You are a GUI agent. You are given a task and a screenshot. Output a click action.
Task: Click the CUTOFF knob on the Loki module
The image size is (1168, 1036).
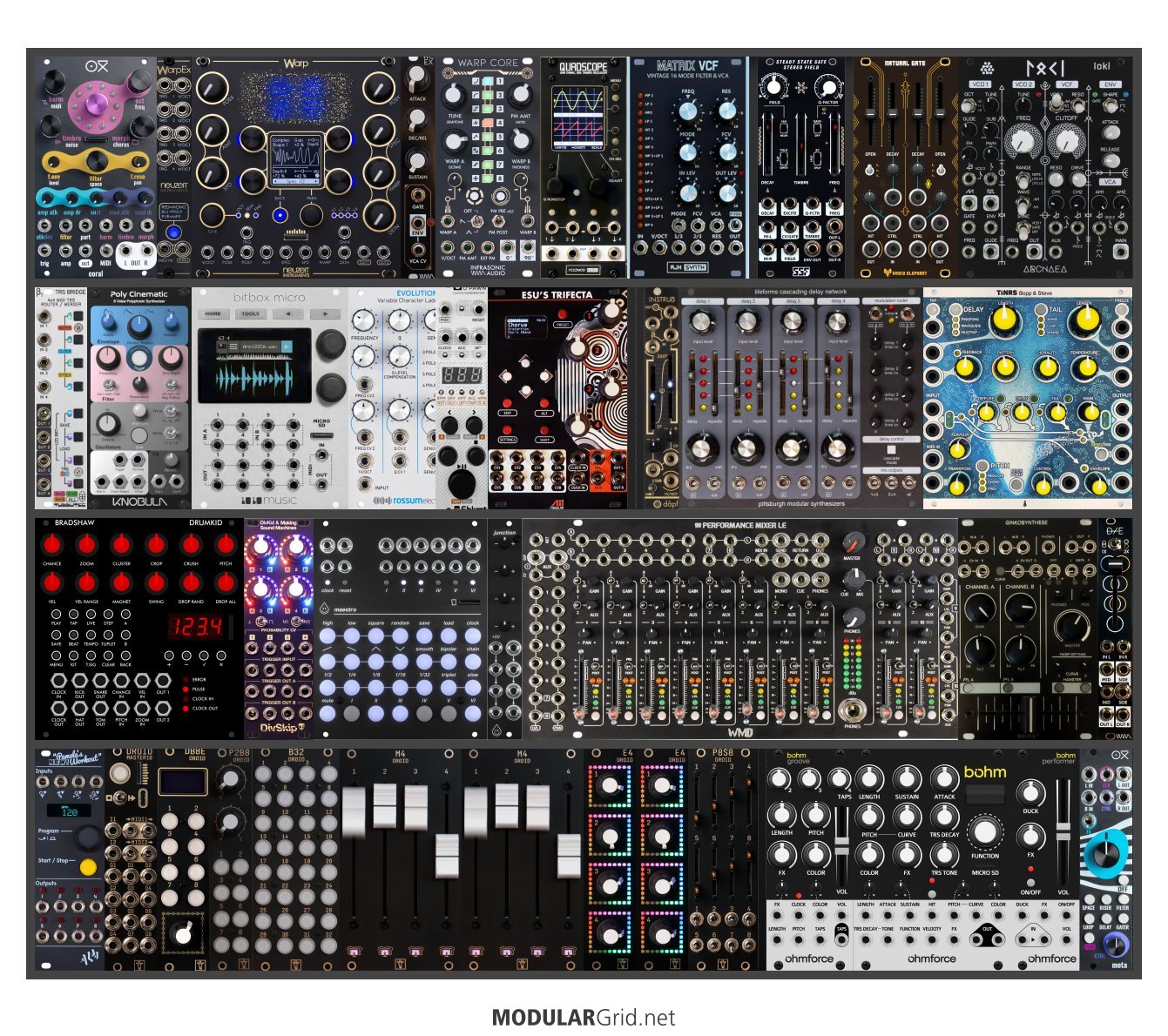coord(1065,141)
